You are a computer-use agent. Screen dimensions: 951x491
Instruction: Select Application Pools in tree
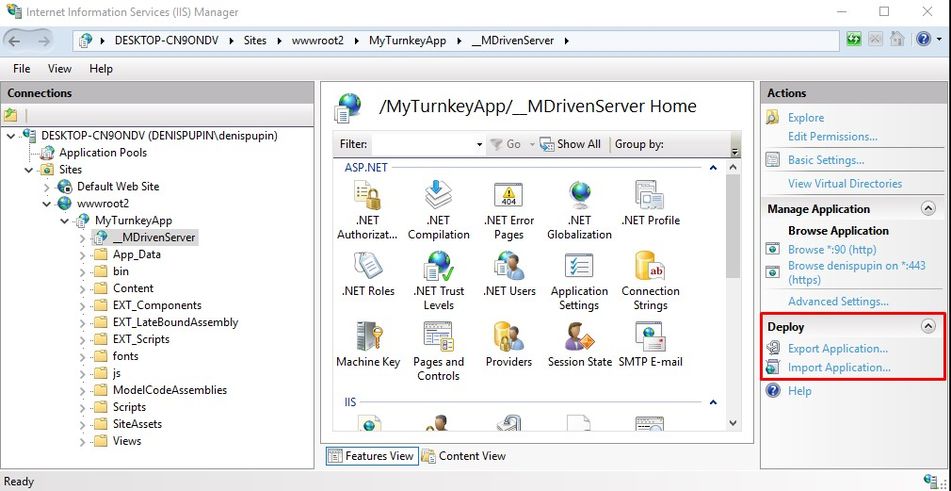102,153
